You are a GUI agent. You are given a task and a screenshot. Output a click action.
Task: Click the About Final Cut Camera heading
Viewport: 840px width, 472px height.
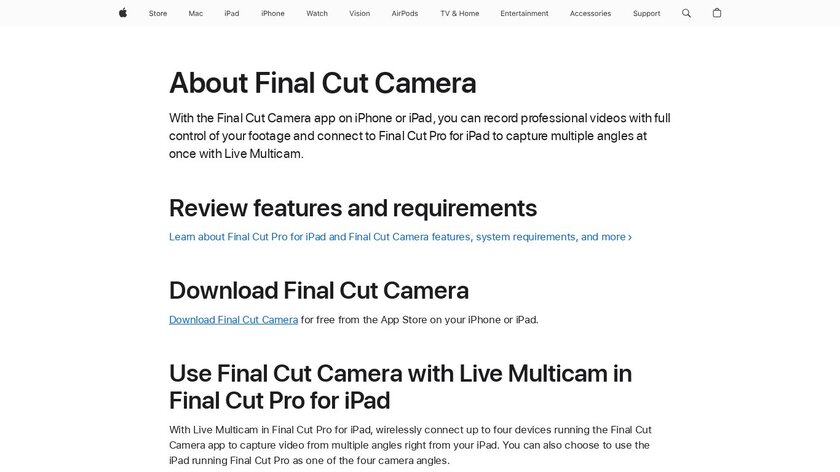(x=322, y=83)
